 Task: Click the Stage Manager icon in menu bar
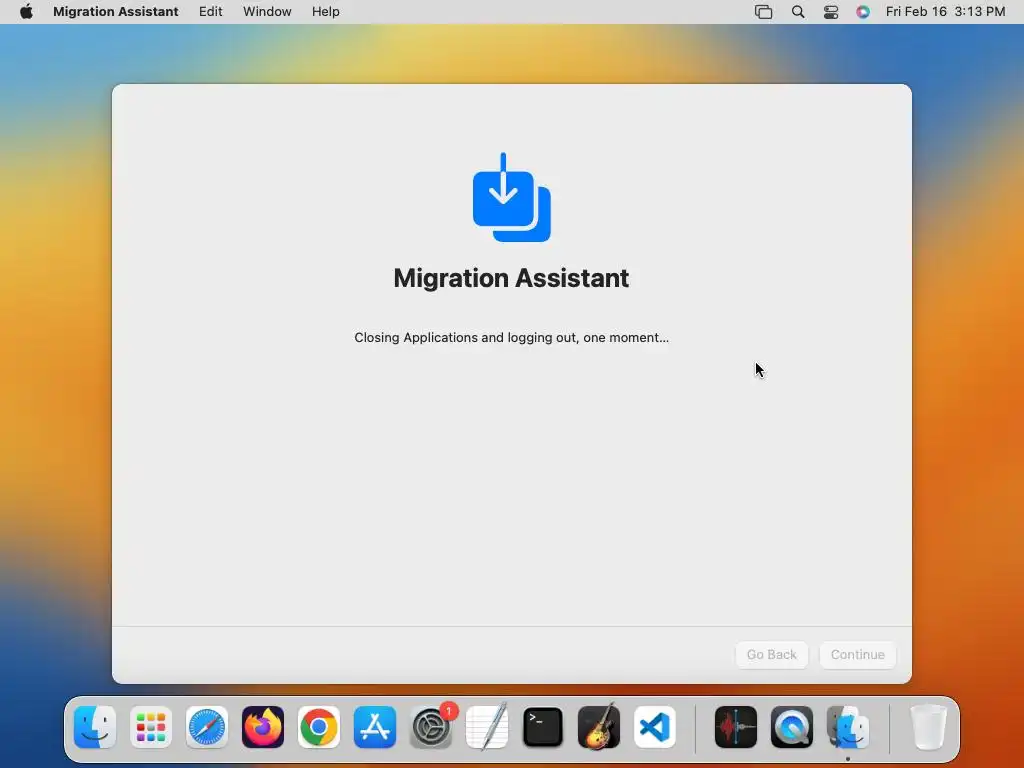point(763,12)
